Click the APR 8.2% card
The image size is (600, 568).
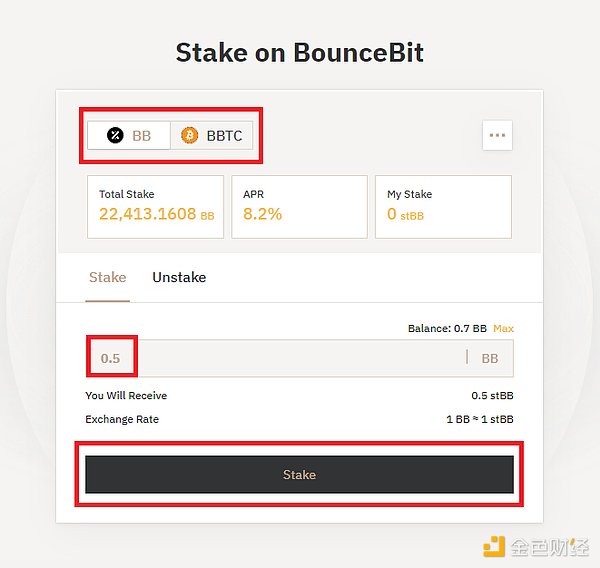click(x=299, y=206)
